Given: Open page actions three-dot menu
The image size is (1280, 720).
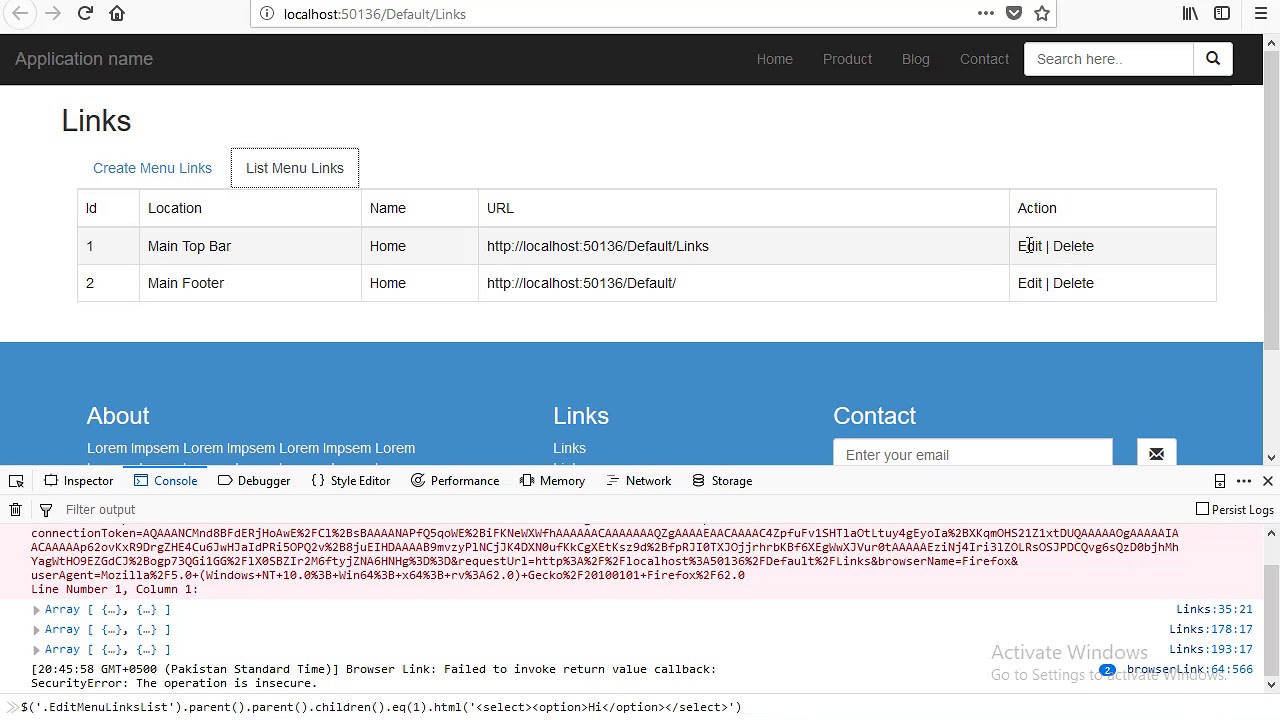Looking at the screenshot, I should pos(986,14).
